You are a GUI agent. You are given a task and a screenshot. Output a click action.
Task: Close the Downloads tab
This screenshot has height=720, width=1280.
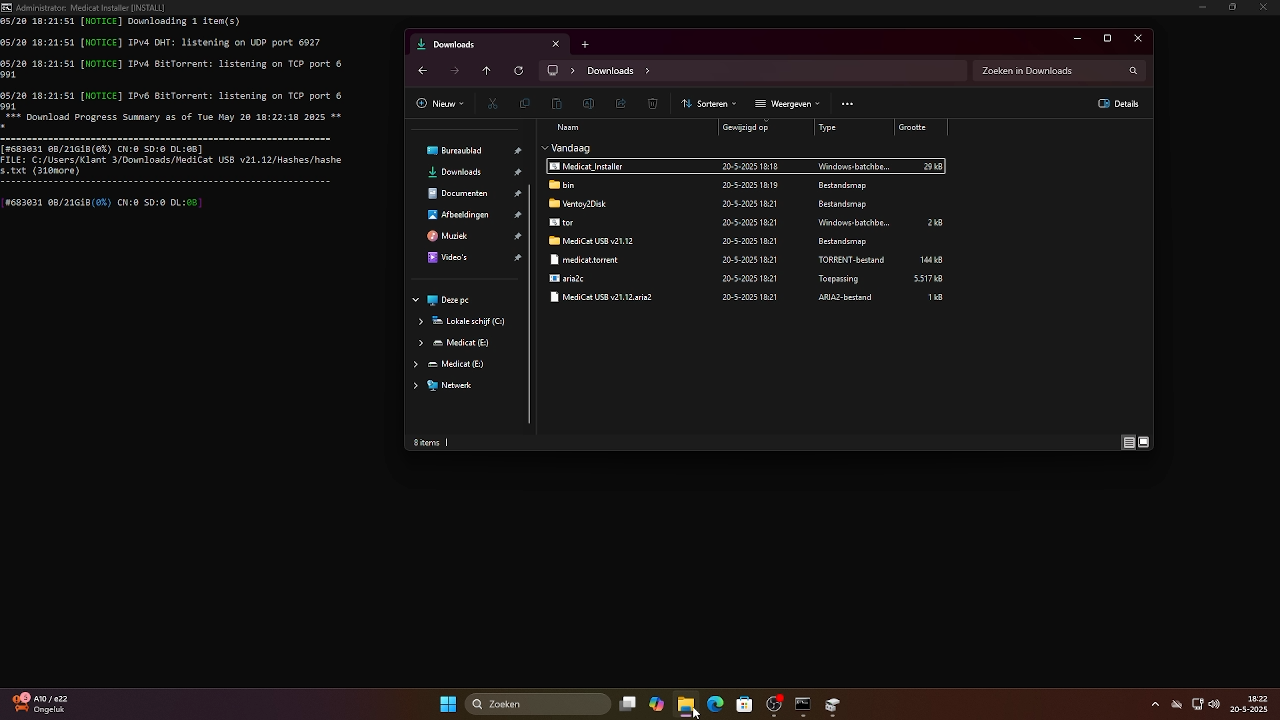tap(556, 44)
